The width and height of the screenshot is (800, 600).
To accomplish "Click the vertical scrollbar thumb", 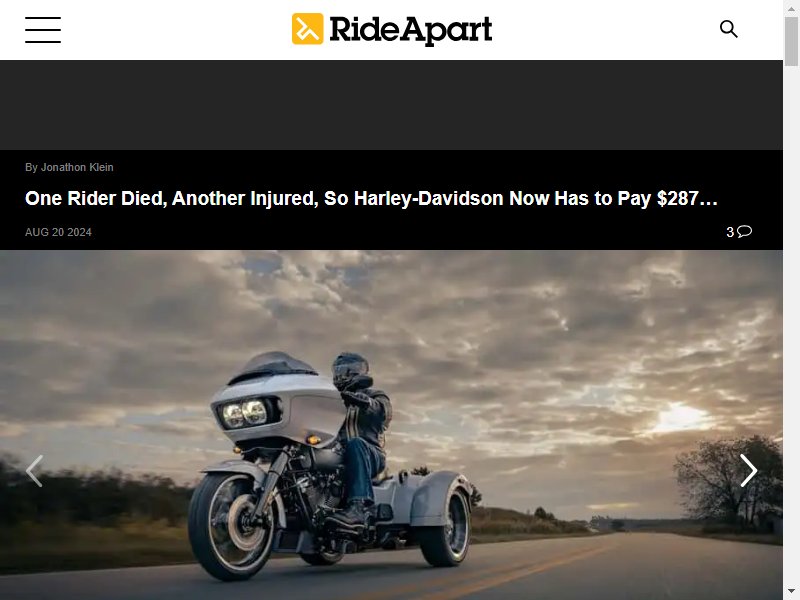I will pos(791,41).
